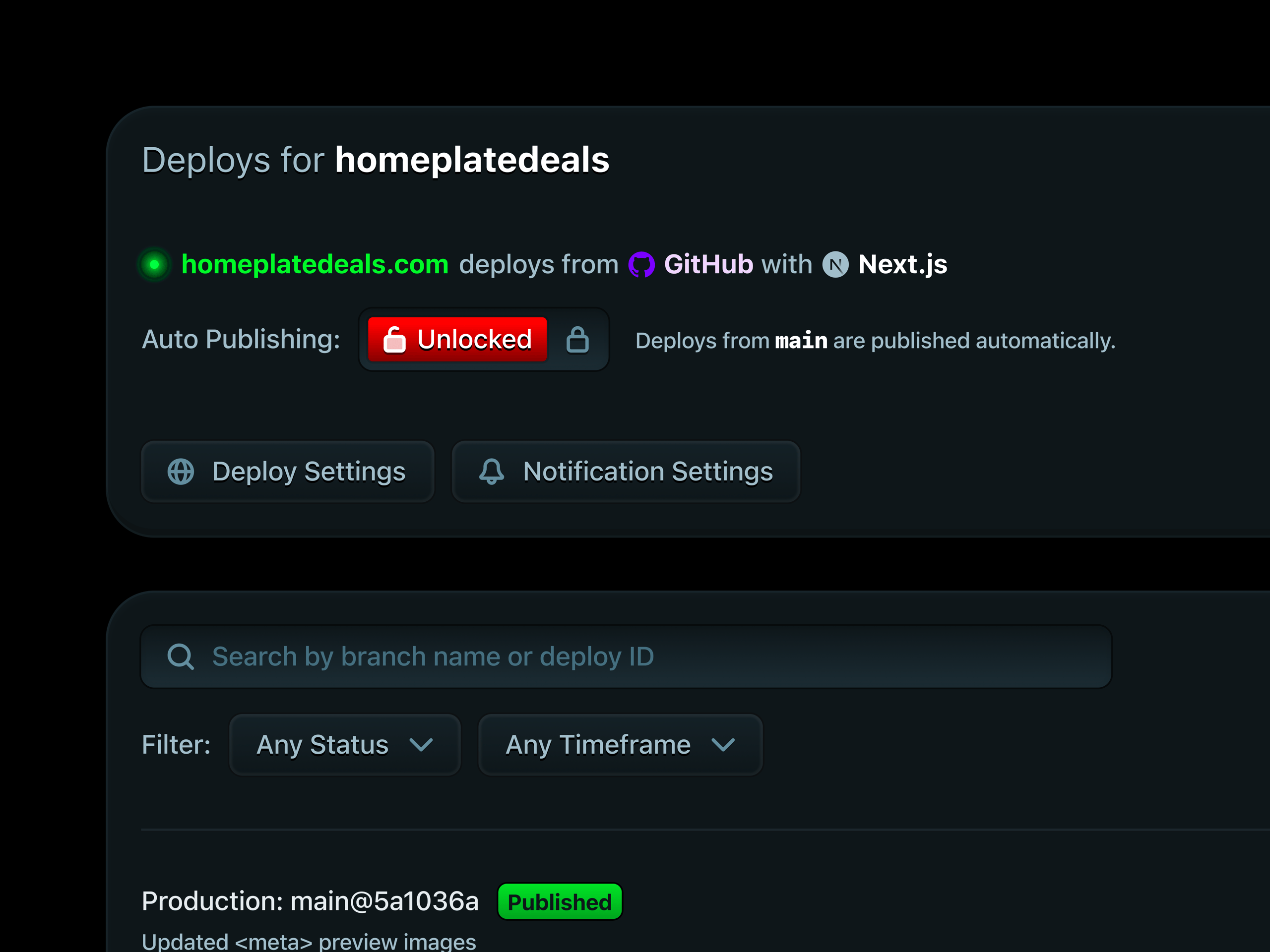Expand the Any Status filter dropdown
The image size is (1270, 952).
(344, 745)
